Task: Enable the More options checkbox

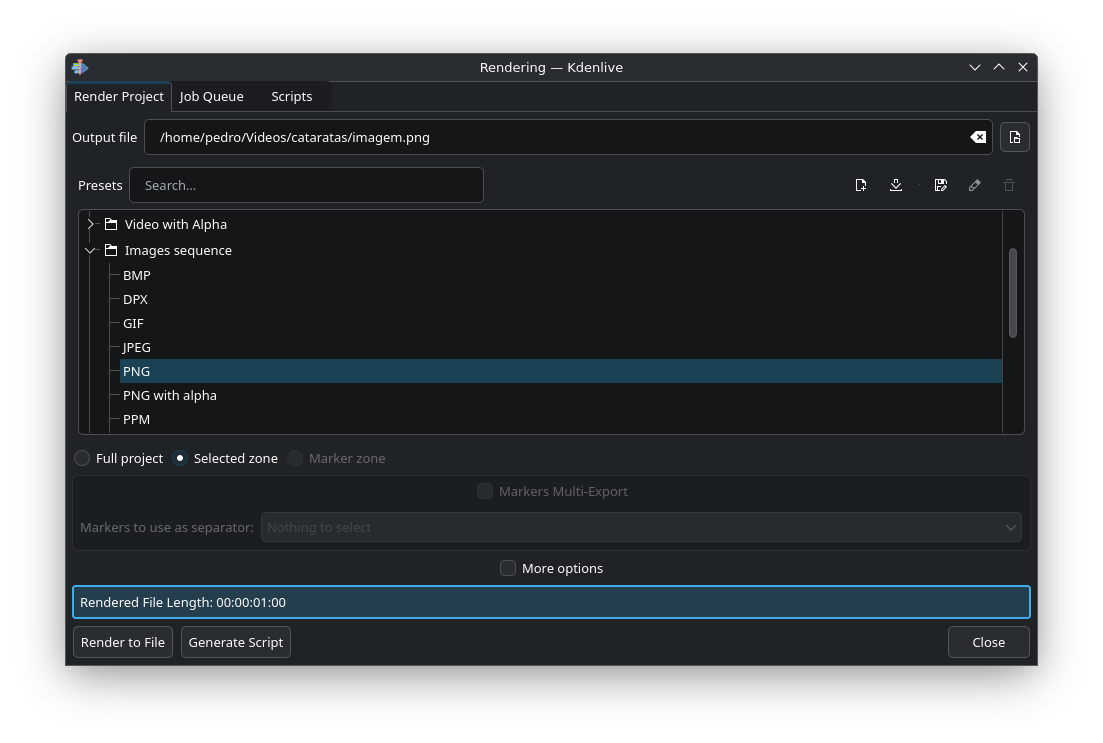Action: tap(508, 568)
